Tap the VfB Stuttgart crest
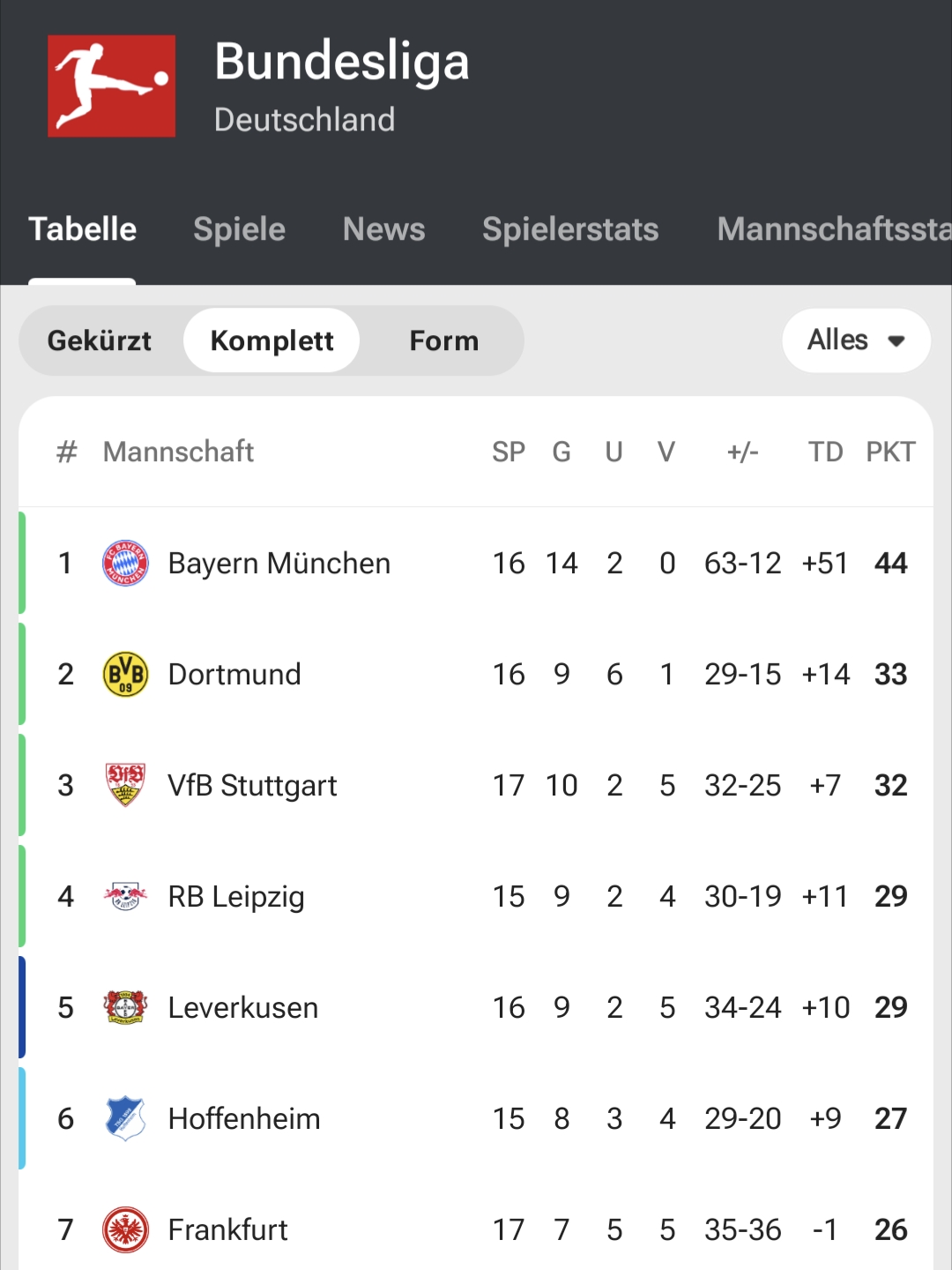The image size is (952, 1270). 125,785
